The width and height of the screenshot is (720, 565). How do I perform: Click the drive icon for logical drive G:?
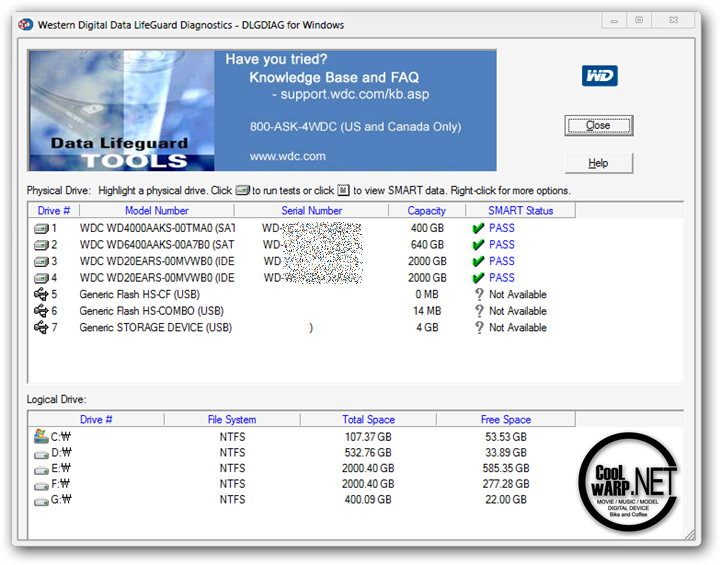(x=41, y=502)
